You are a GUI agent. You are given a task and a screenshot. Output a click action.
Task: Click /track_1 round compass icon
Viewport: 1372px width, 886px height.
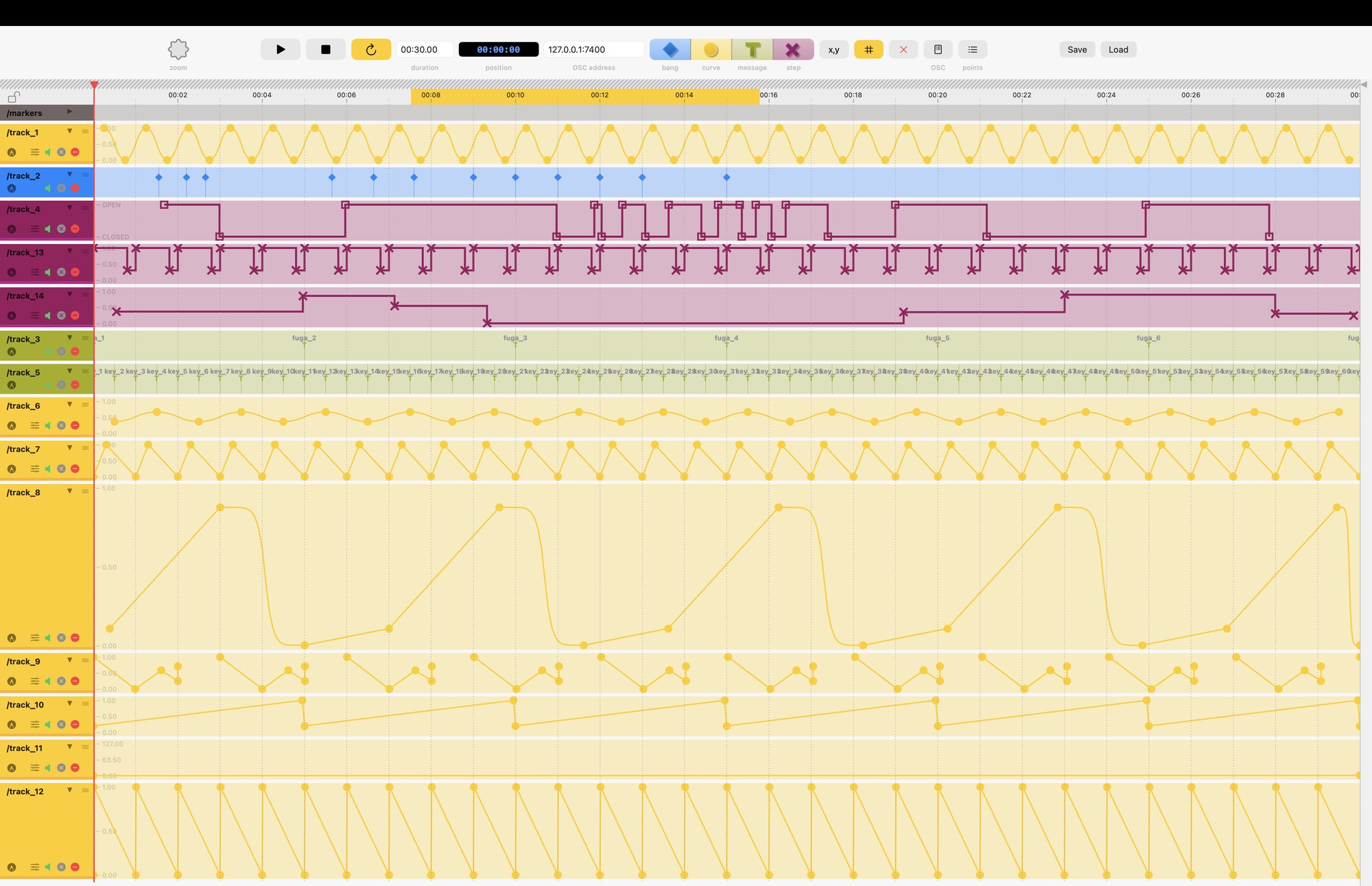12,152
